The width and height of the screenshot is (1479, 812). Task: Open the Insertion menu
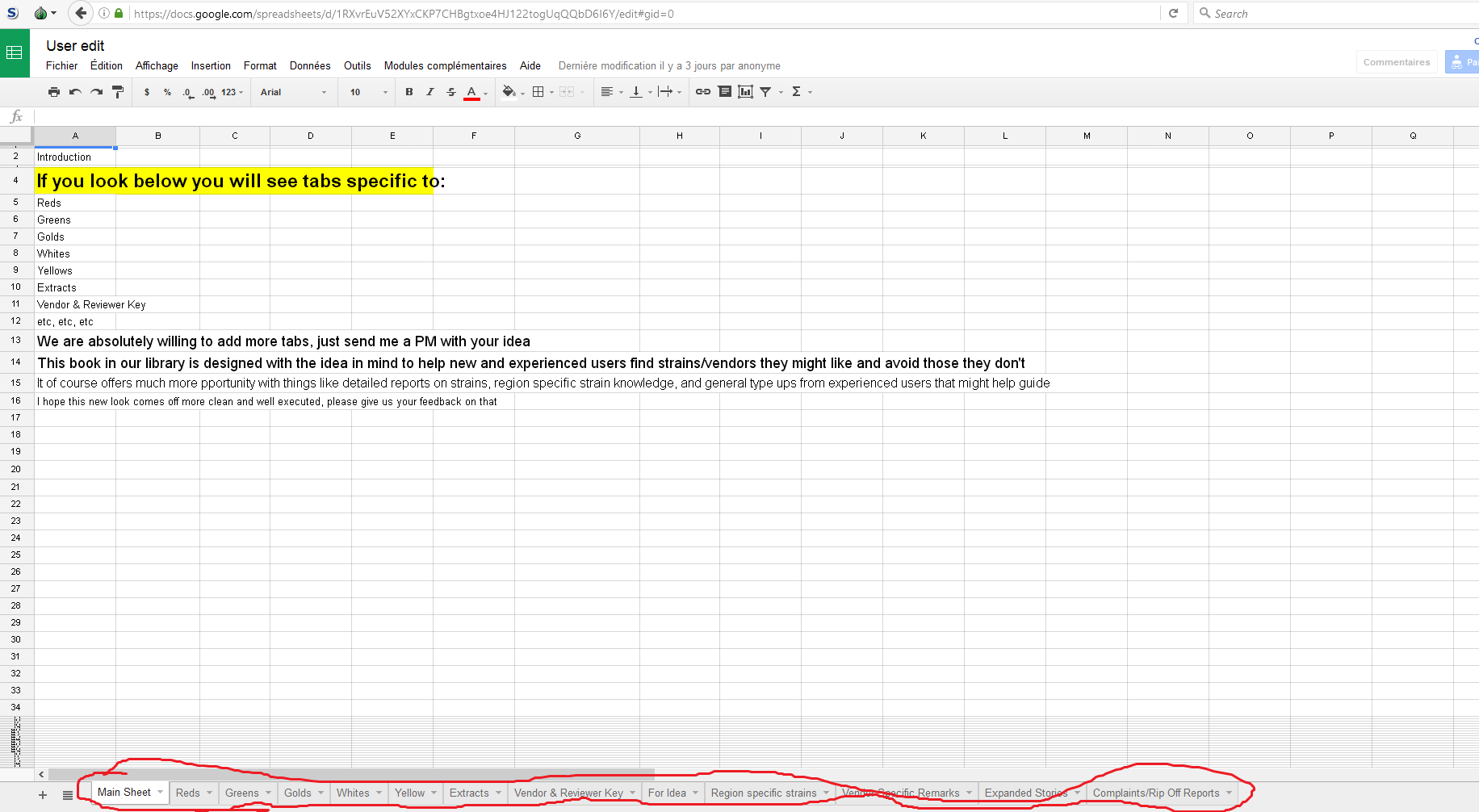click(x=211, y=66)
